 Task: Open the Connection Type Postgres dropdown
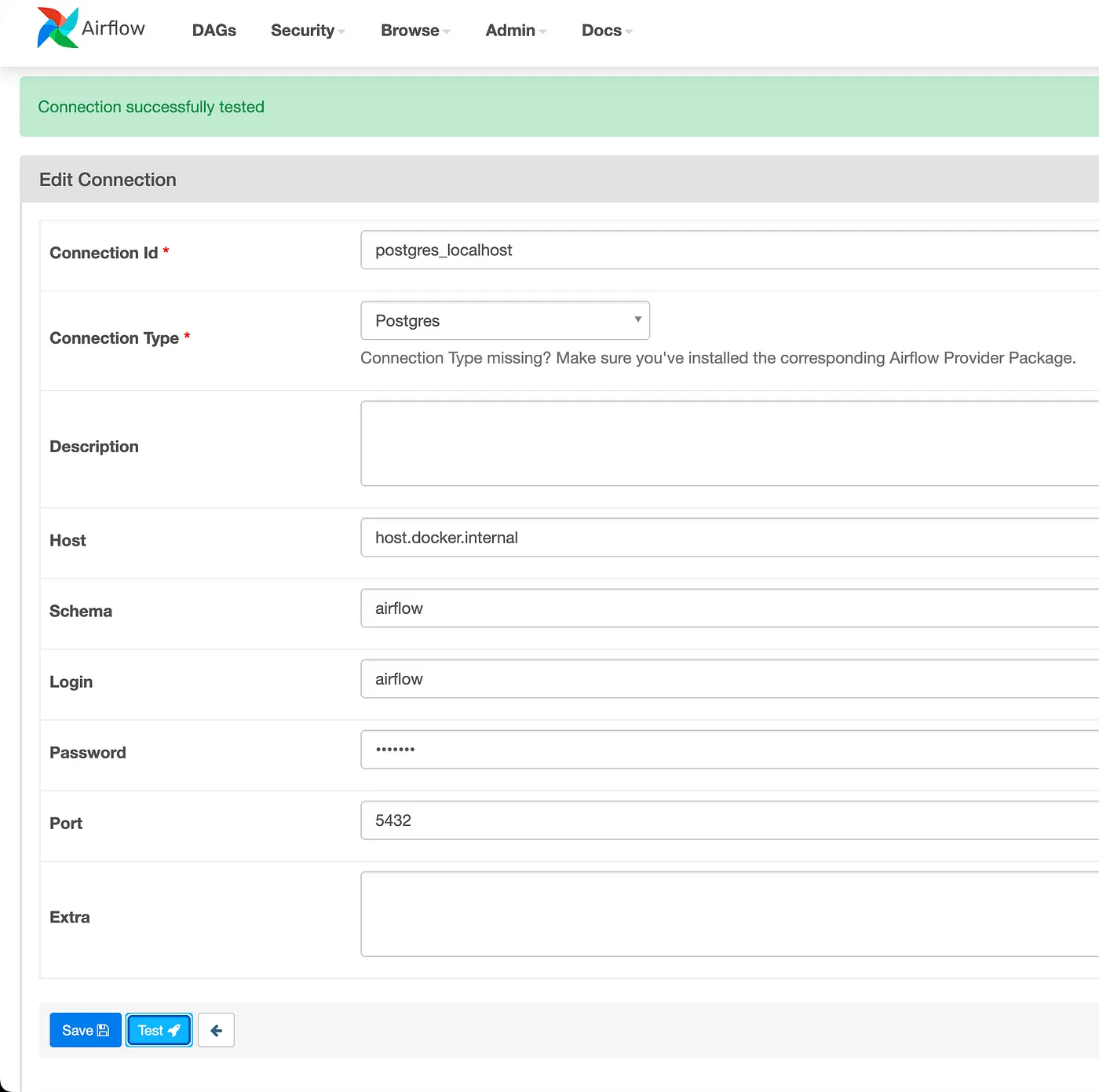pyautogui.click(x=505, y=320)
